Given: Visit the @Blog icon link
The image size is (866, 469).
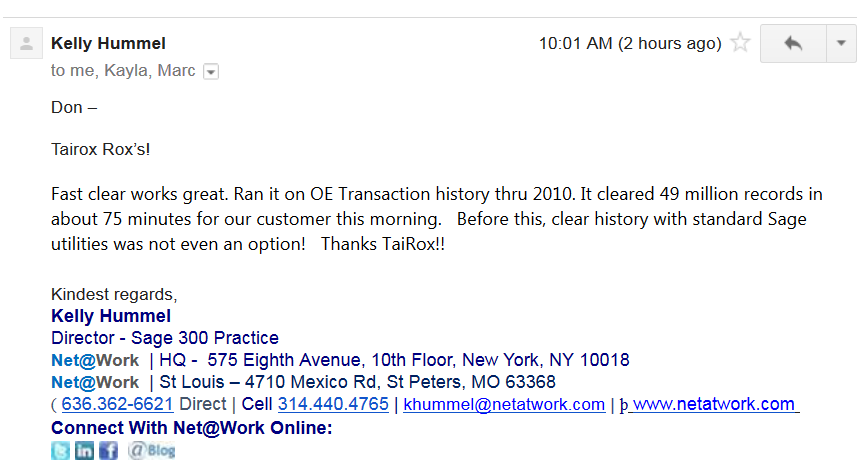Looking at the screenshot, I should click(152, 450).
